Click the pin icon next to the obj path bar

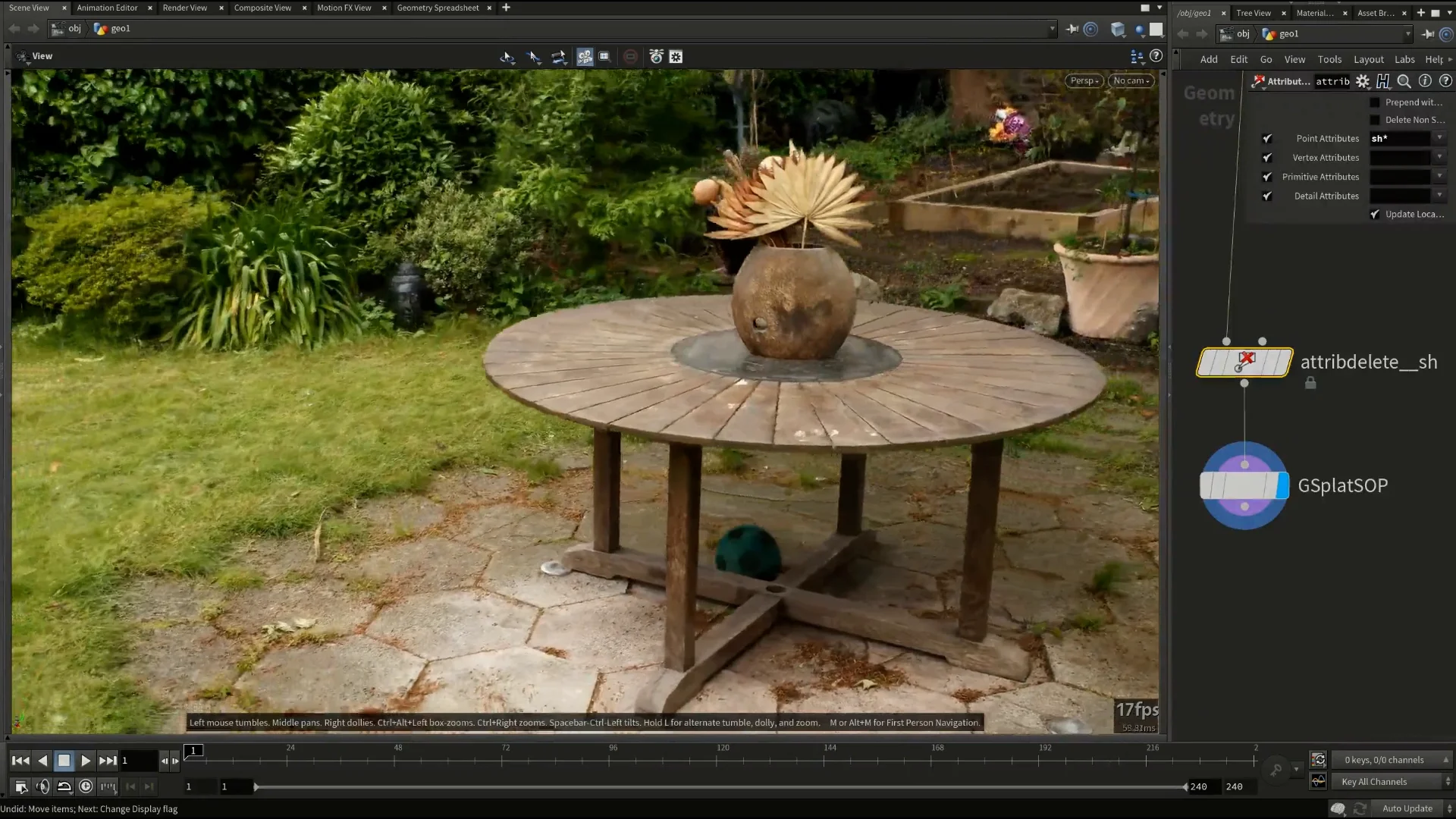[x=1072, y=29]
